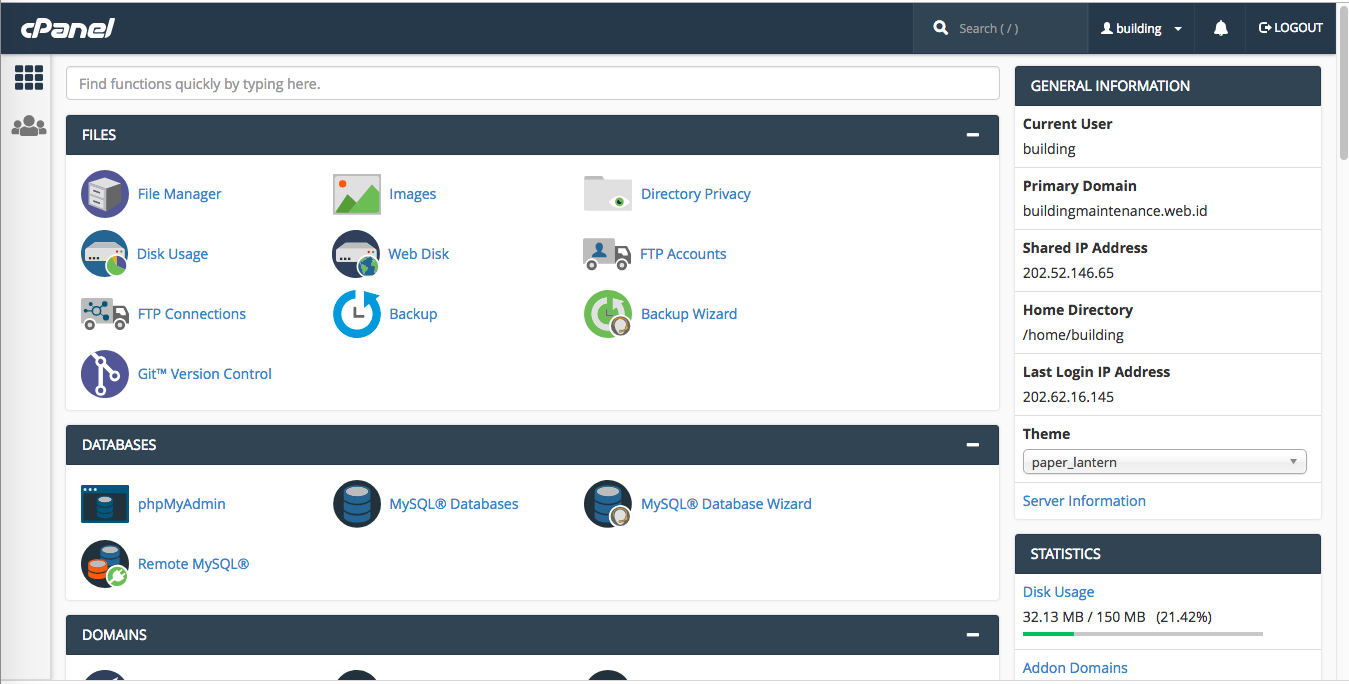Screen dimensions: 1349x684
Task: Click the Remote MySQL link text
Action: click(194, 564)
